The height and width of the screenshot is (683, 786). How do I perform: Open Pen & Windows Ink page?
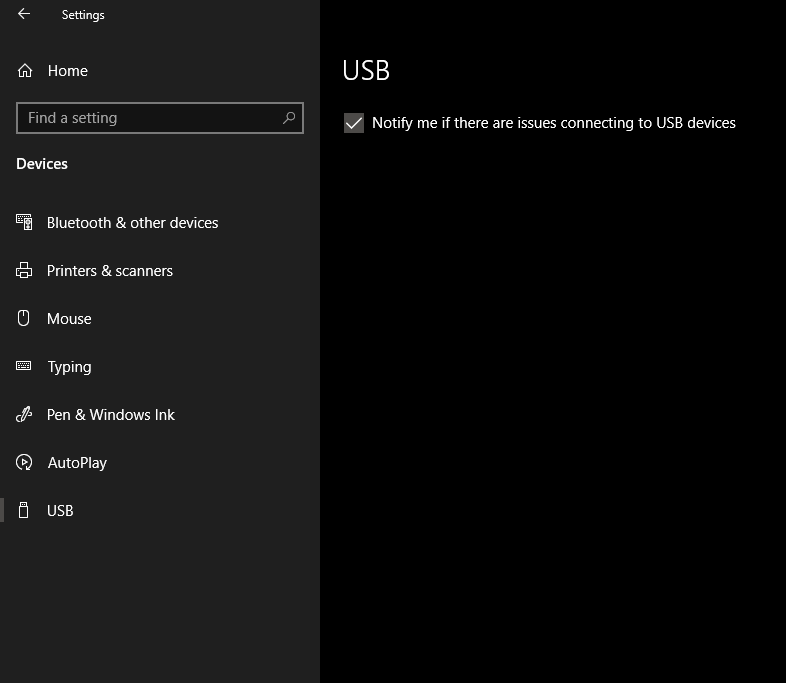coord(111,415)
